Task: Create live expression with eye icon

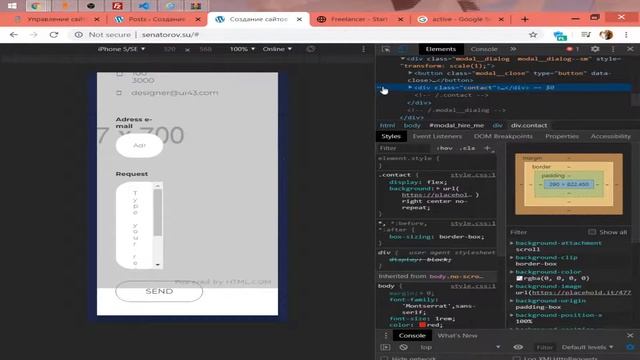Action: [518, 347]
